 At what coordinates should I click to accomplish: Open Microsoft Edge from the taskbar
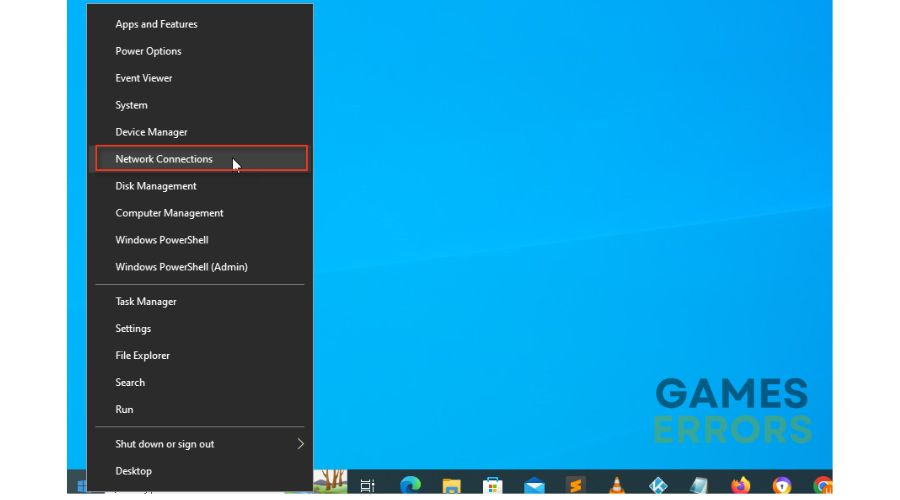[x=410, y=485]
